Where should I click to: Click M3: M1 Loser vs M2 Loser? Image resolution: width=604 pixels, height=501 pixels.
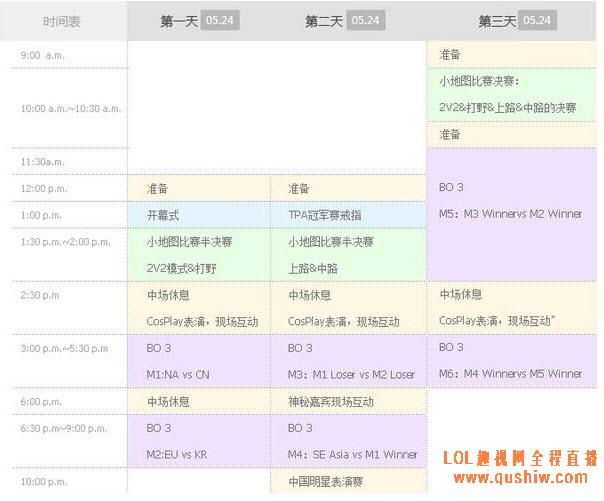coord(351,375)
